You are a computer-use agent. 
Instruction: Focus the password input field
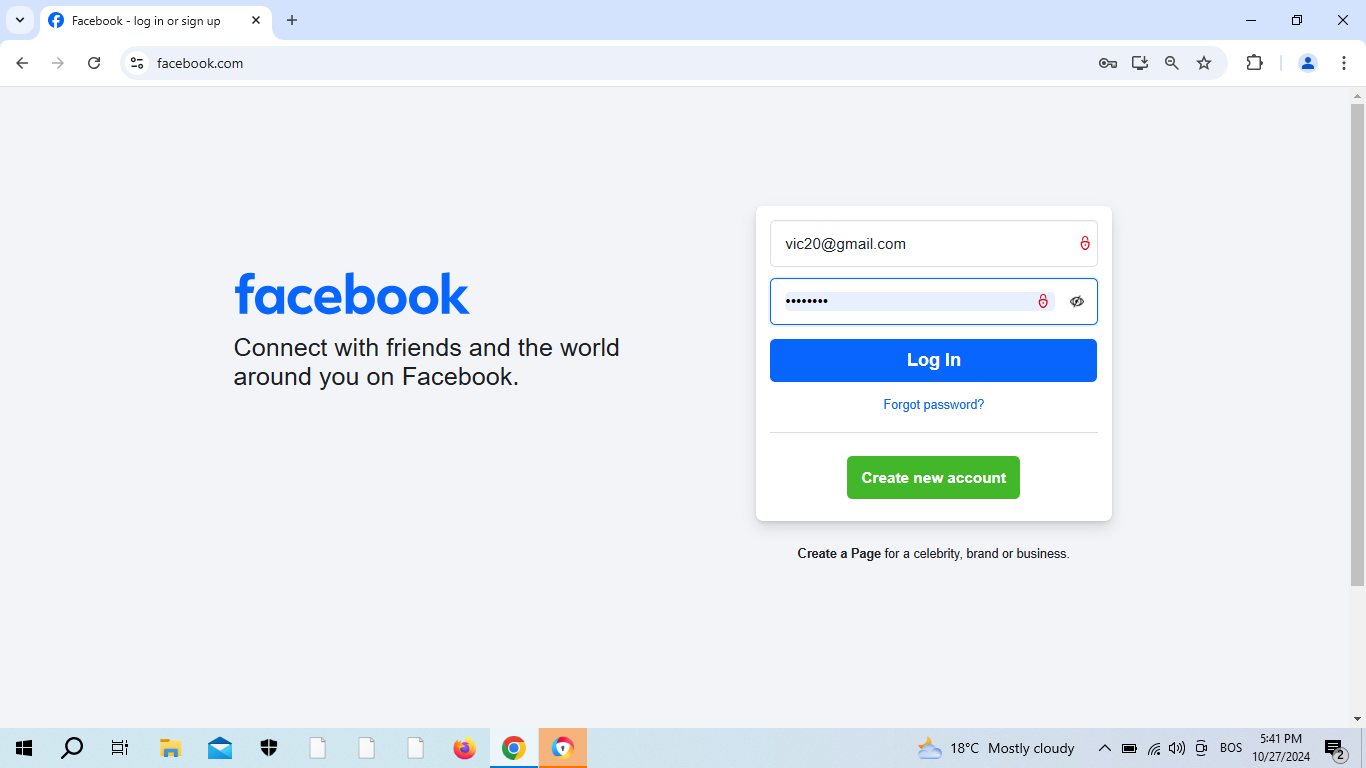933,301
